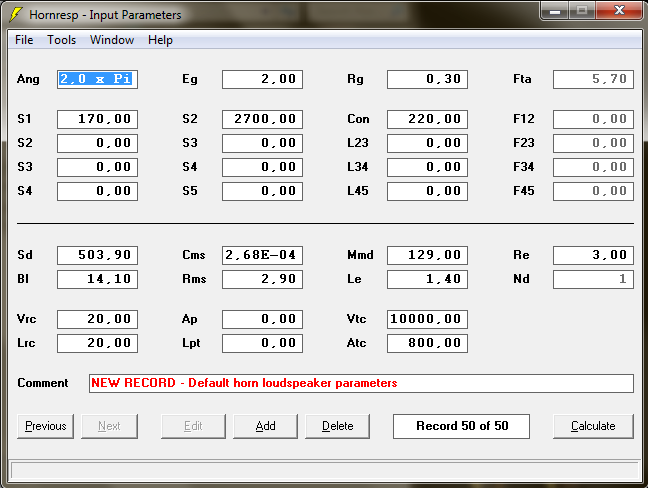Select the Nd field showing 1
The image size is (648, 488).
coord(593,279)
